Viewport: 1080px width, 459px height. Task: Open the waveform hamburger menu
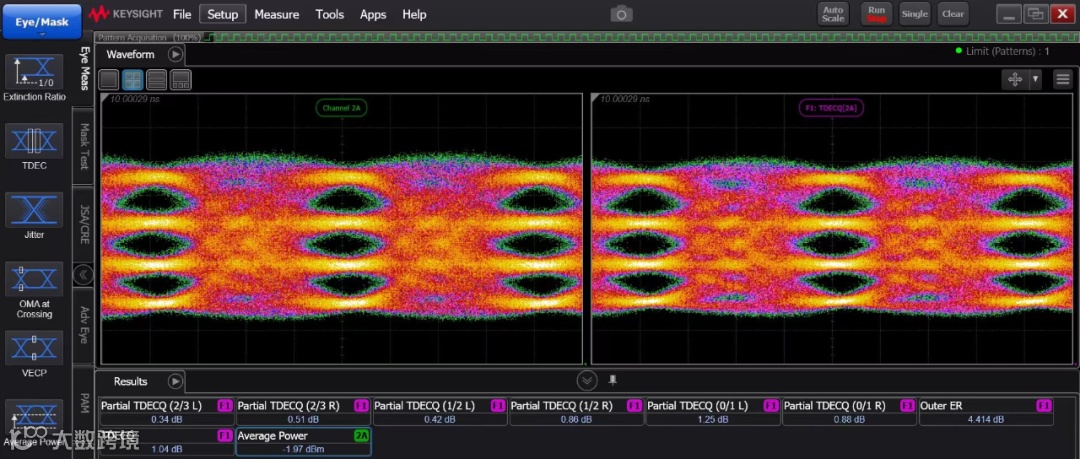click(x=1061, y=79)
